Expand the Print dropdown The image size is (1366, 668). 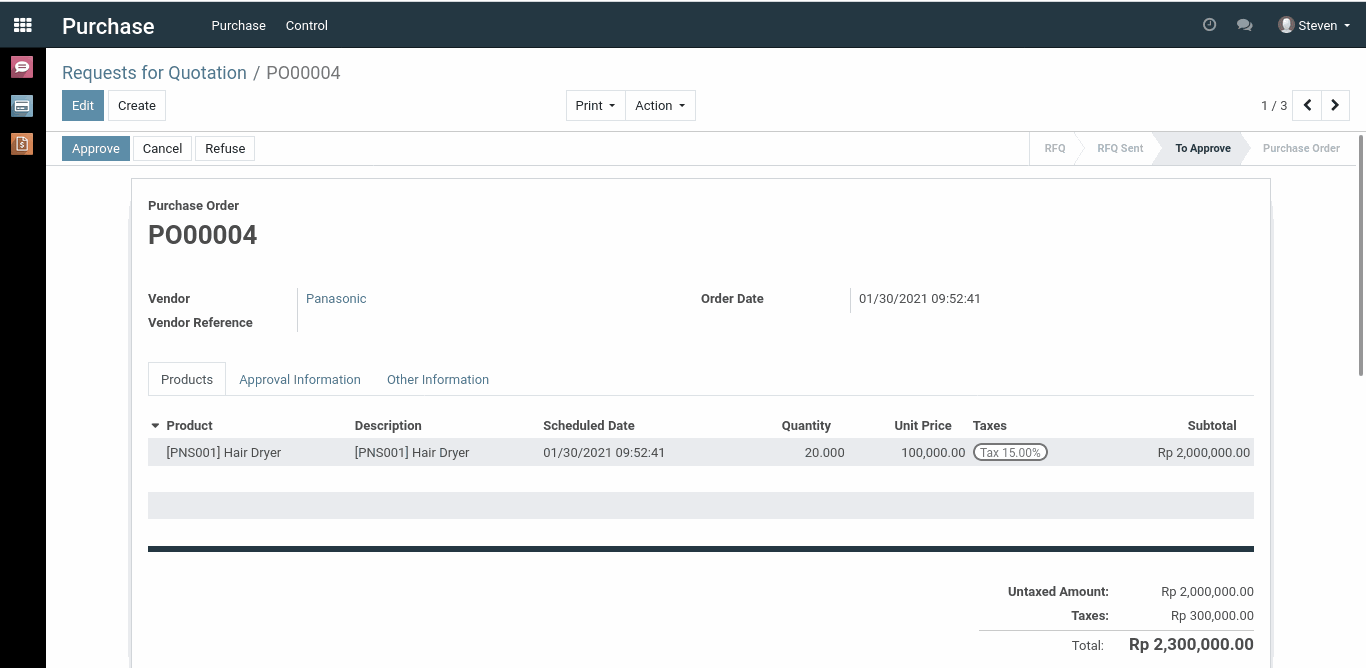pyautogui.click(x=595, y=106)
